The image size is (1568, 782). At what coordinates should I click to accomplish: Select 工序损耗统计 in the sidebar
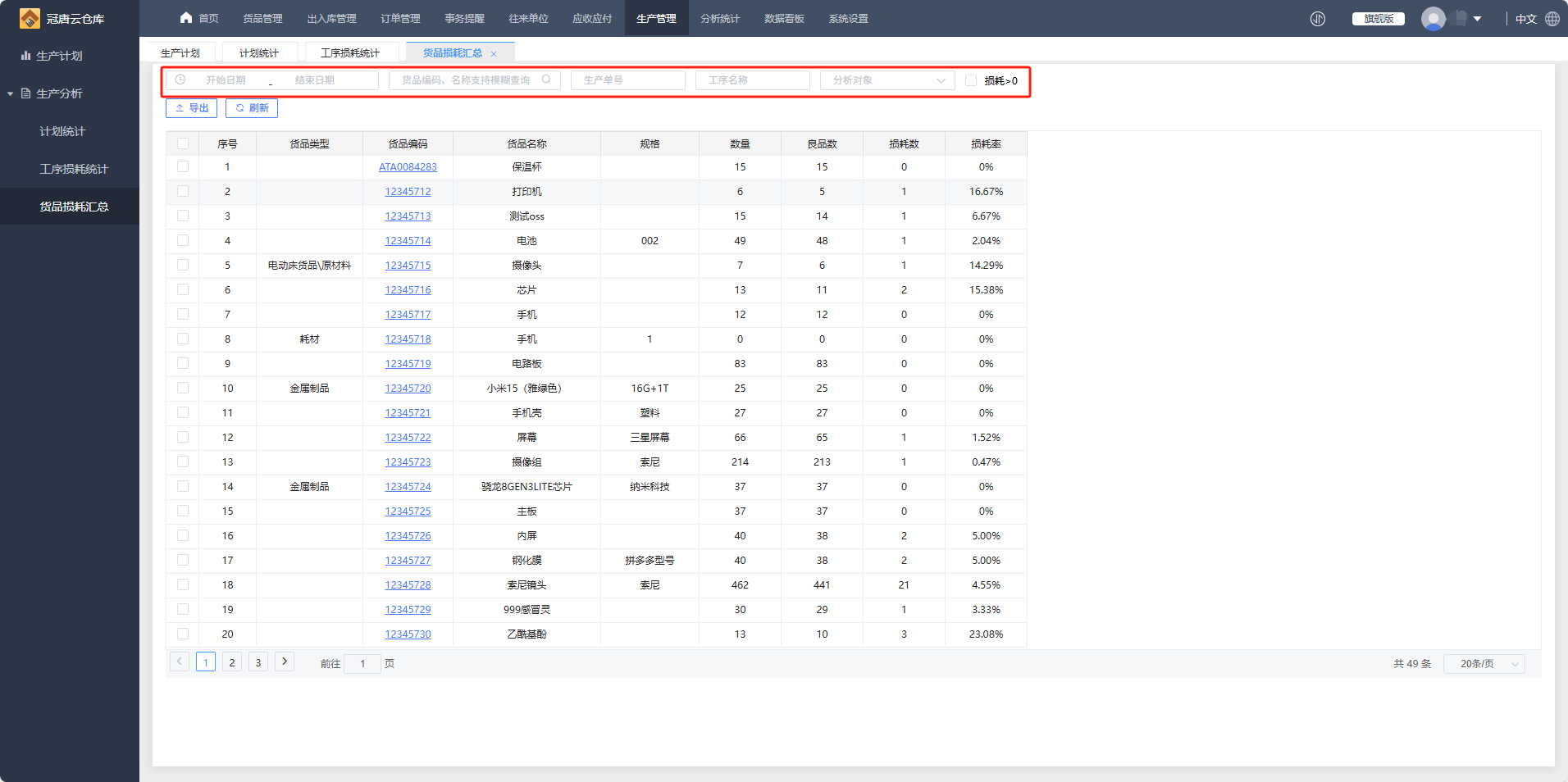pos(74,169)
